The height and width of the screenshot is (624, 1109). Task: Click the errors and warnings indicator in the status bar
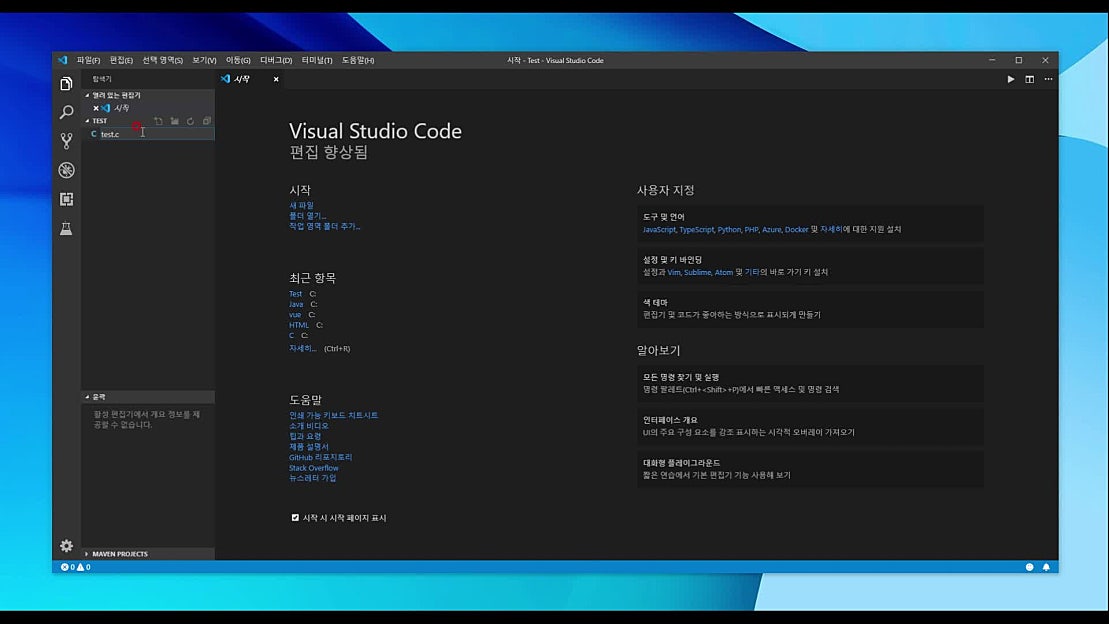click(74, 567)
